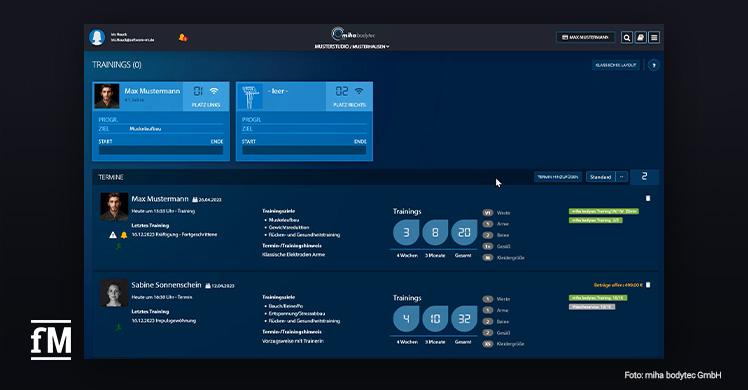Click the device icon on the empty station card

pos(249,96)
